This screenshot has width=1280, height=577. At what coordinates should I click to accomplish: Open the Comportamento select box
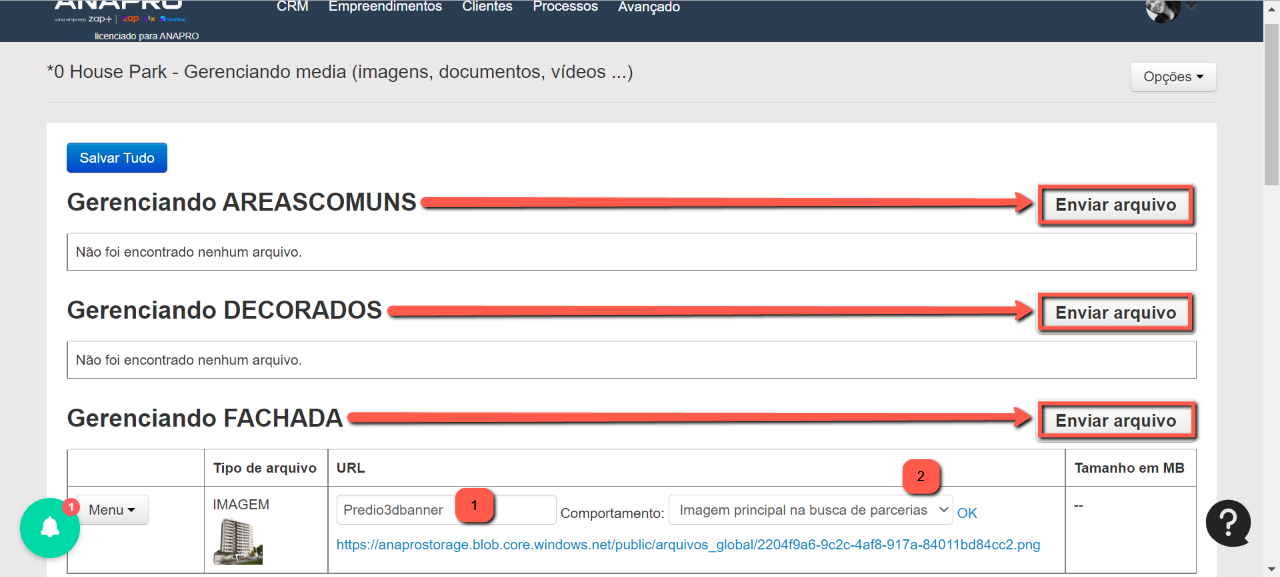point(810,510)
